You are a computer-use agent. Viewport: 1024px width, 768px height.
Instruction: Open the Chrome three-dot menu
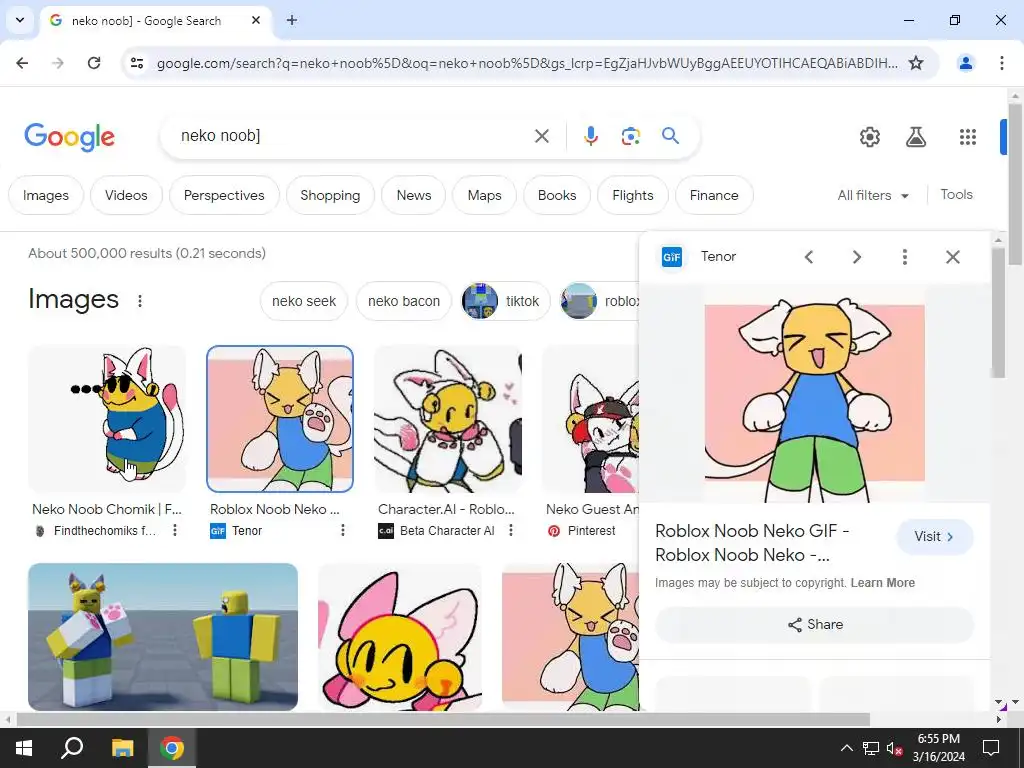1002,63
